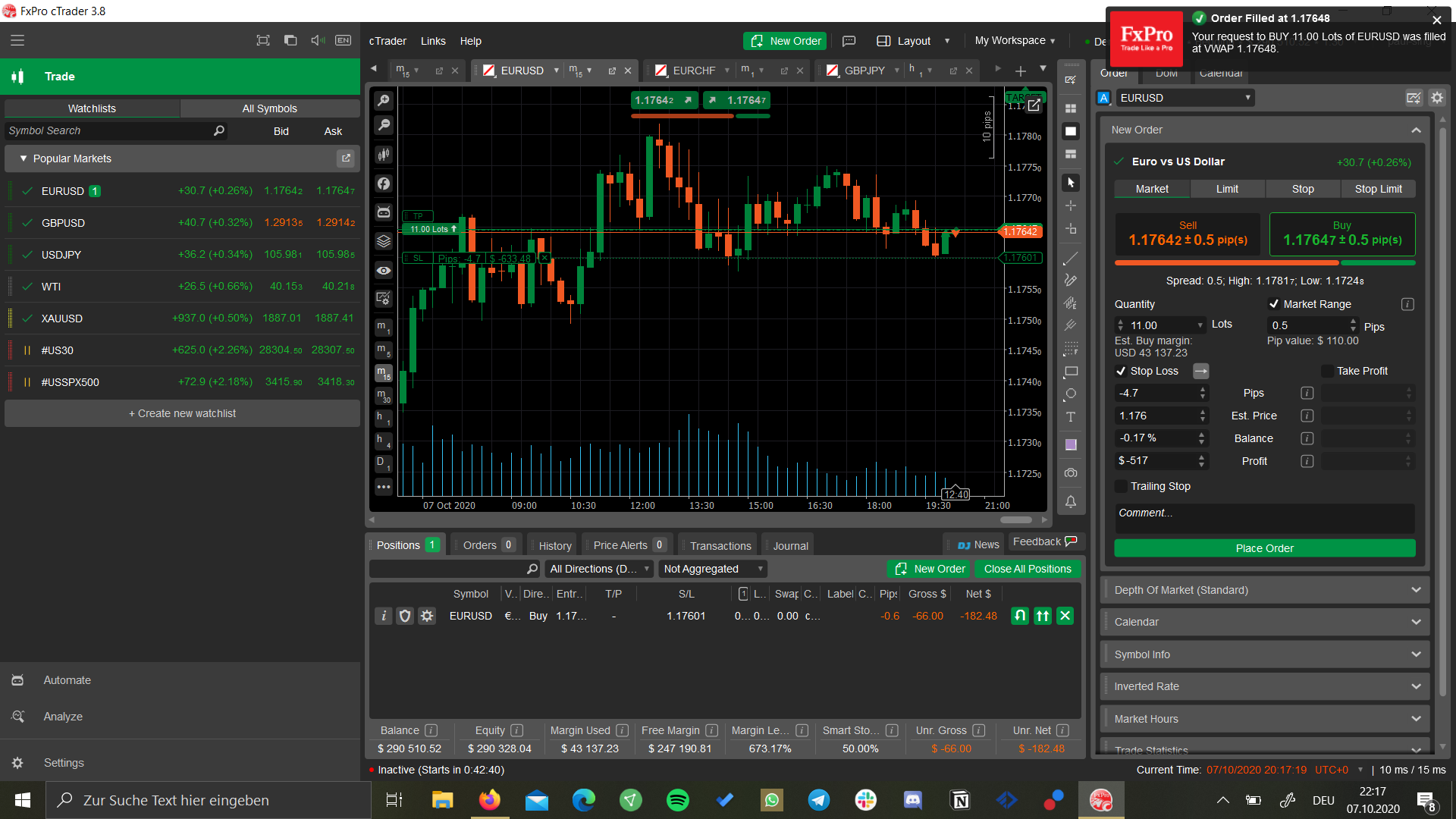
Task: Pick the purple color swatch tool
Action: (x=1070, y=445)
